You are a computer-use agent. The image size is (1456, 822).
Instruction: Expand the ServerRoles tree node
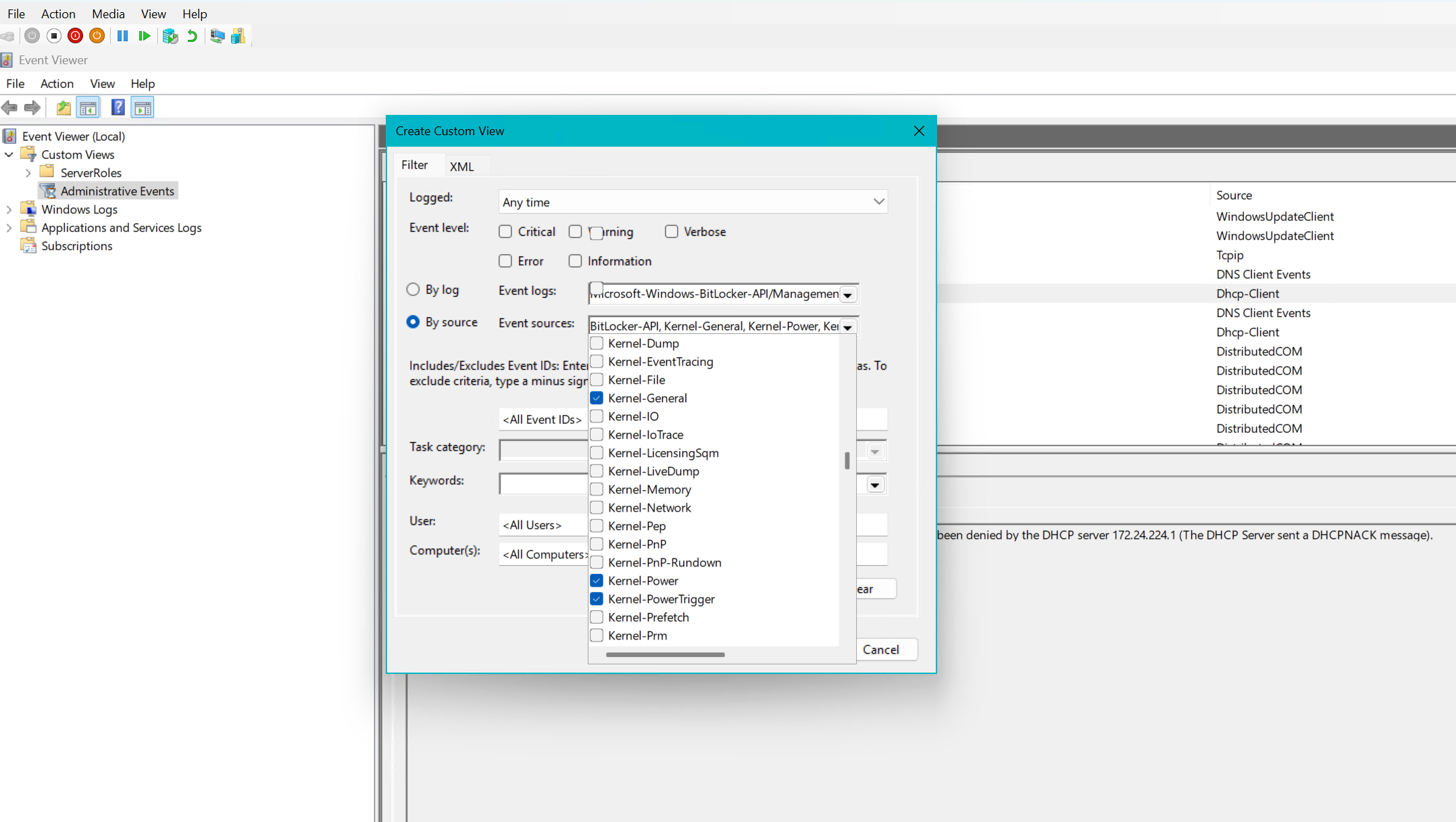pos(28,173)
